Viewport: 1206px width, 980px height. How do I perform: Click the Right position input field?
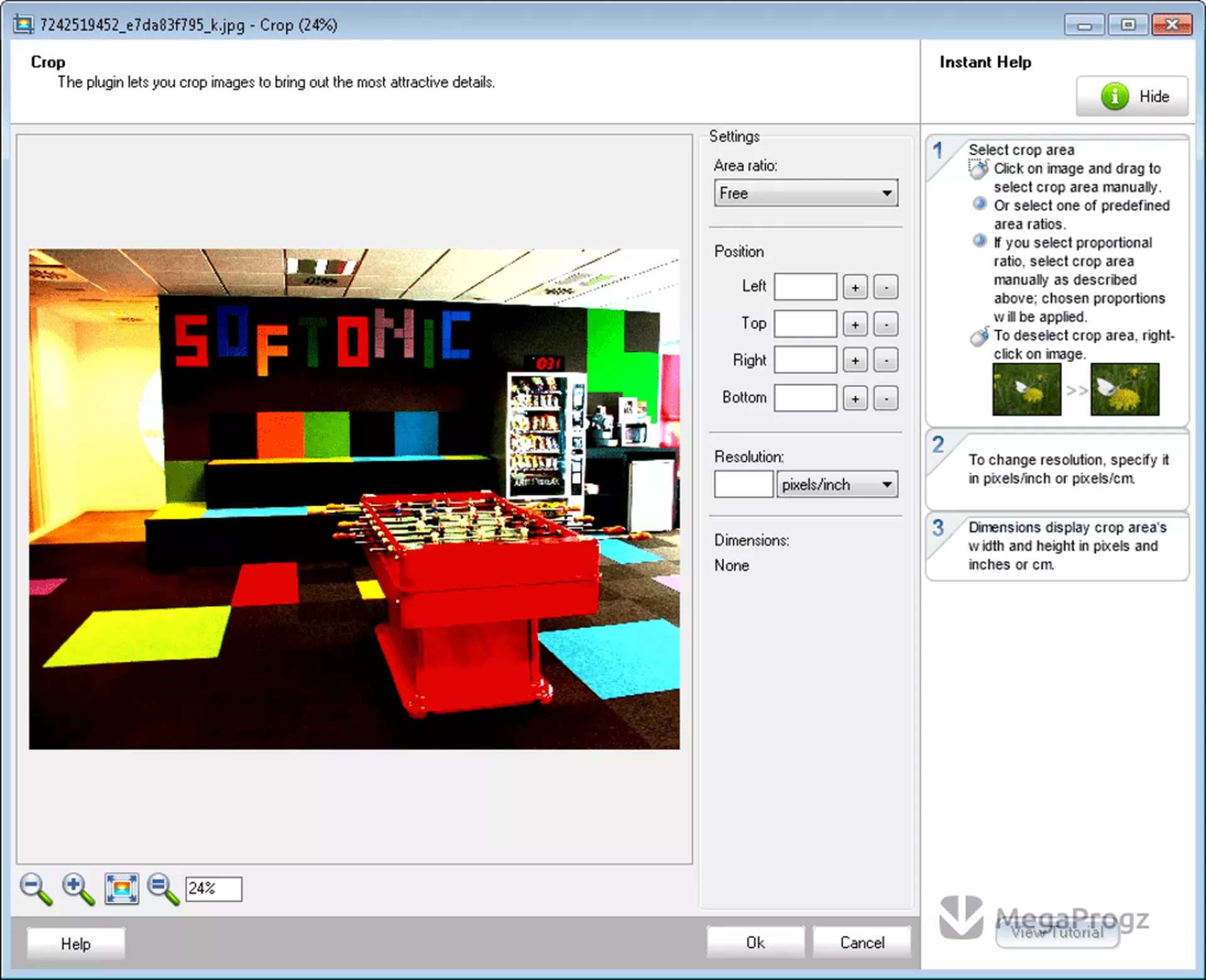pos(805,360)
